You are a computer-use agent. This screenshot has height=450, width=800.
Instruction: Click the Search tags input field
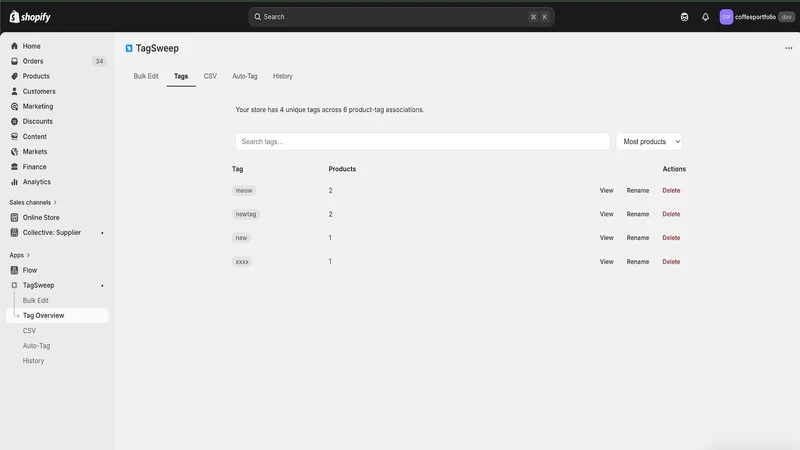point(422,142)
